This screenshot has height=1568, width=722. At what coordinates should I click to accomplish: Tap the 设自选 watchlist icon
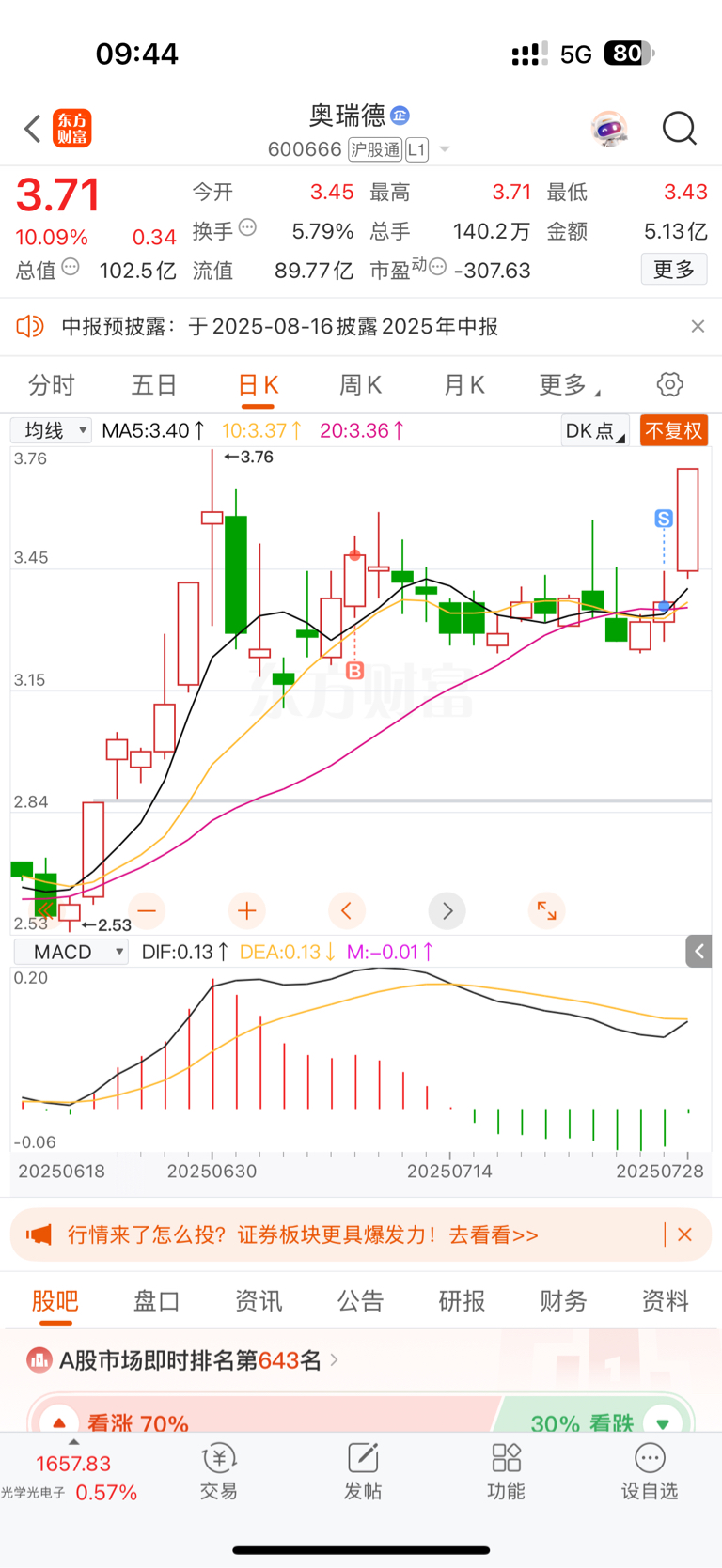coord(650,1471)
